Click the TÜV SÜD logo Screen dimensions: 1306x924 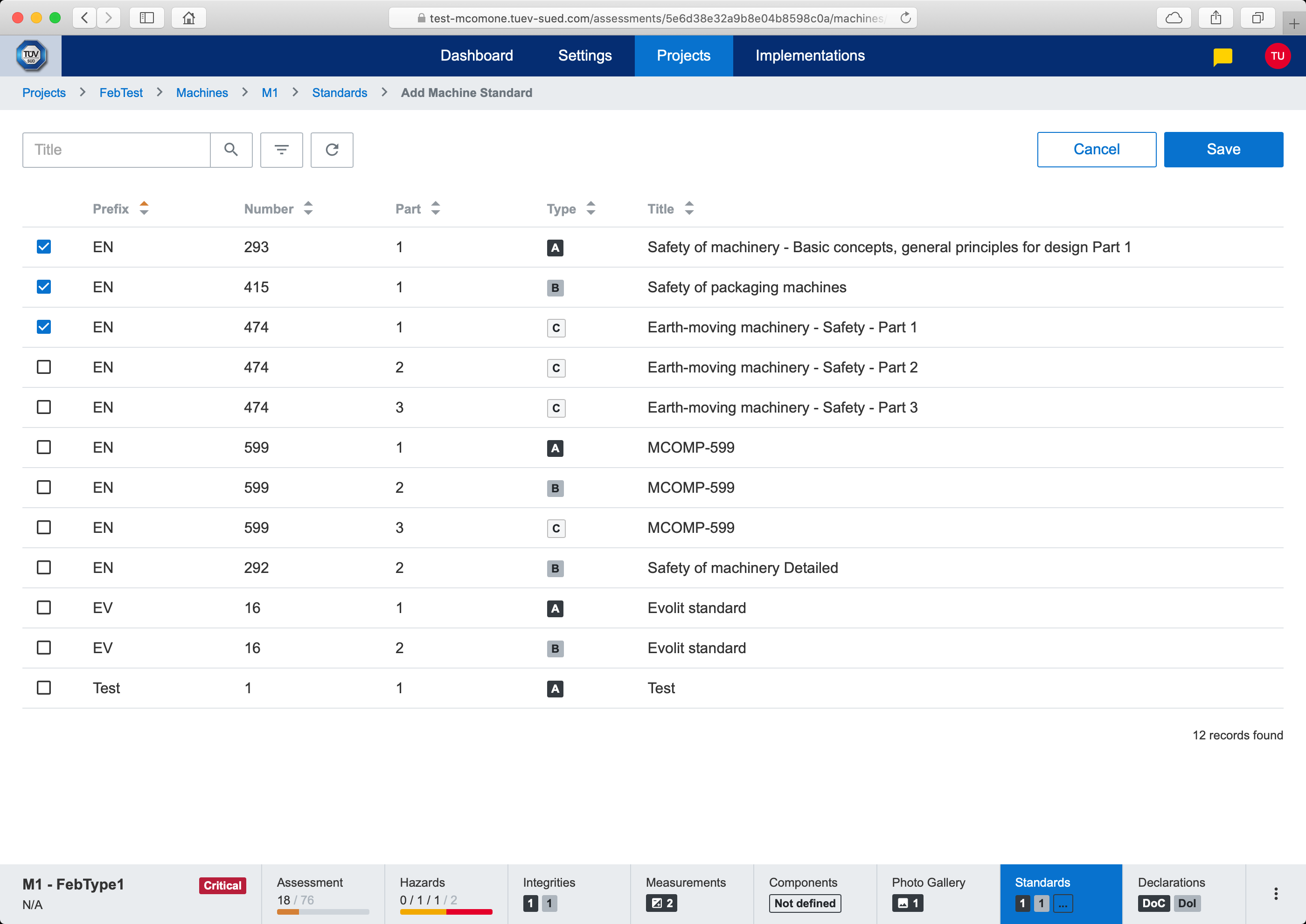tap(31, 56)
